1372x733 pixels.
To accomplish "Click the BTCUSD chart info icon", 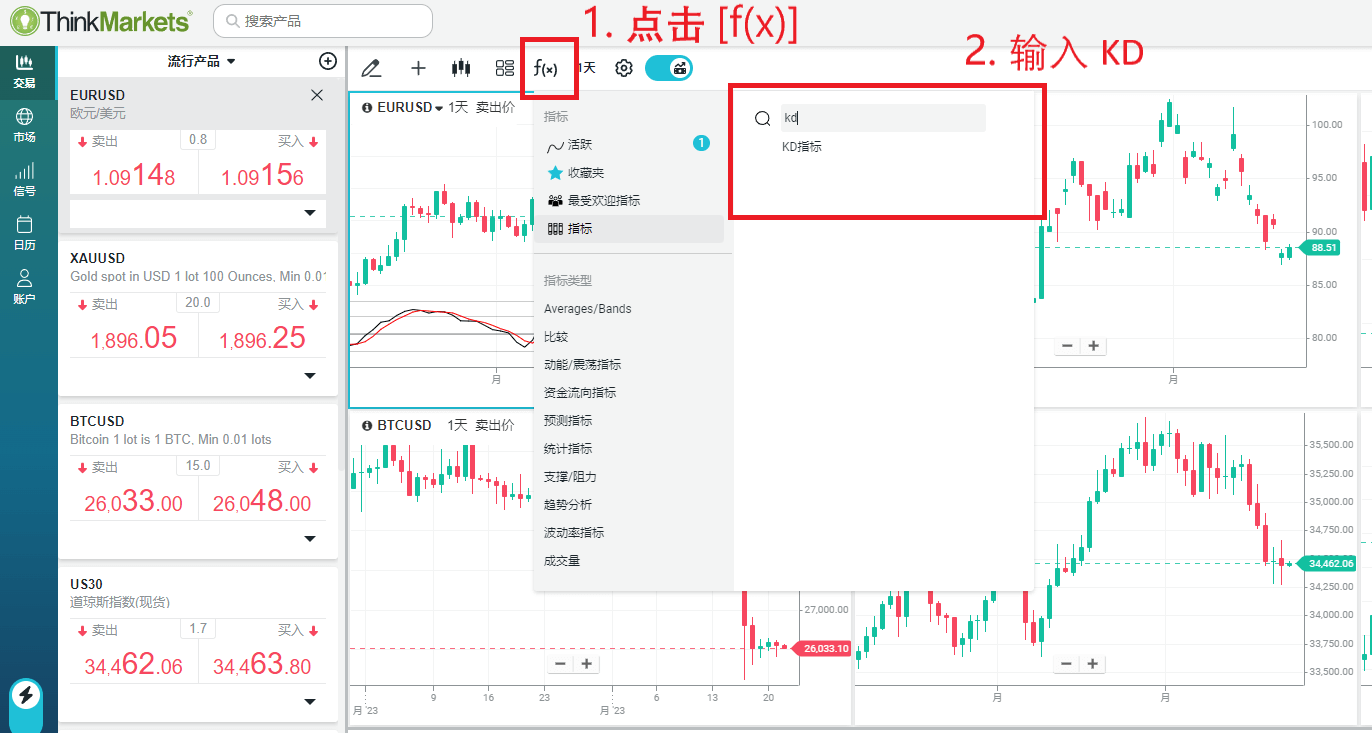I will (x=367, y=425).
